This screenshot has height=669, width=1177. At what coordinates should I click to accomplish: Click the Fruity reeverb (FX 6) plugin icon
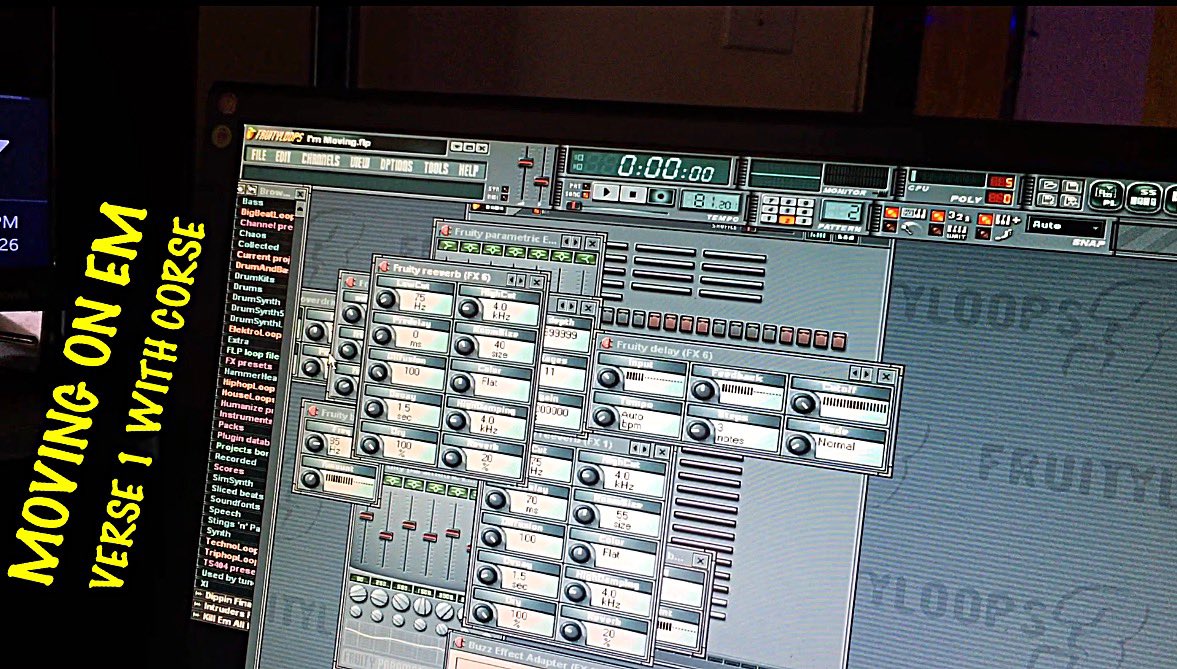(x=384, y=267)
